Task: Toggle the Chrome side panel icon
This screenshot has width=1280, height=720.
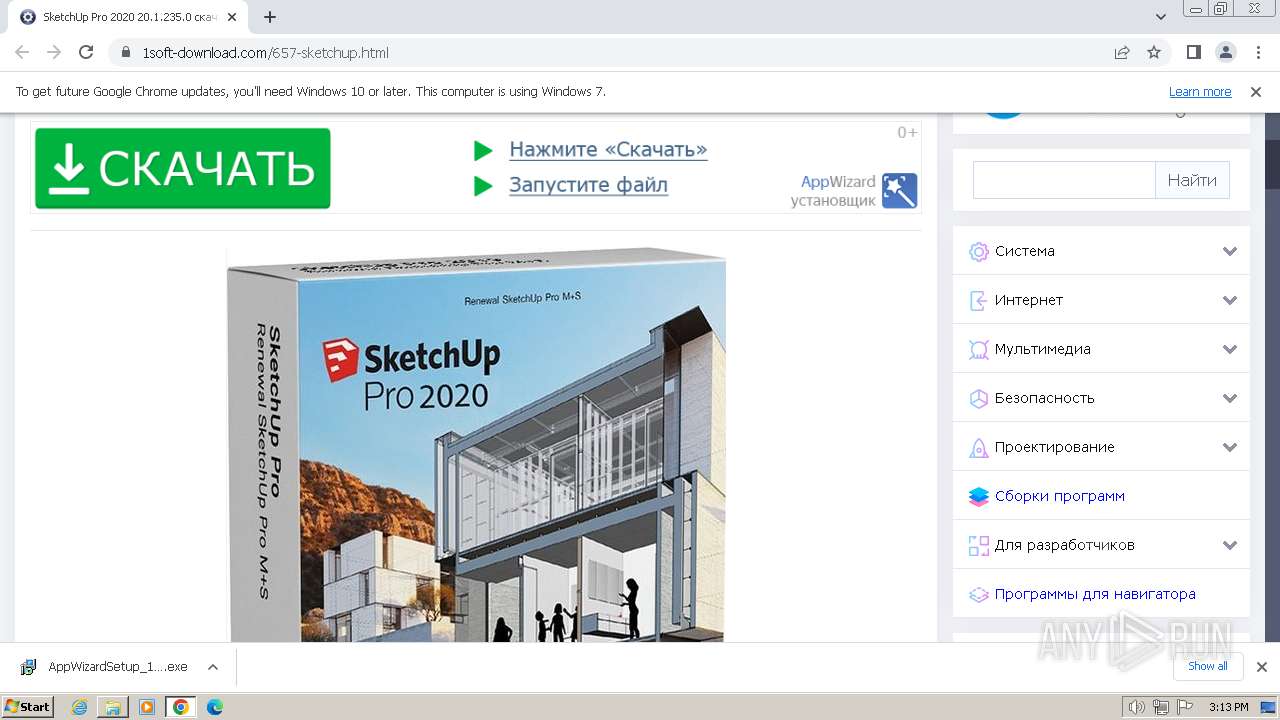Action: pos(1193,53)
